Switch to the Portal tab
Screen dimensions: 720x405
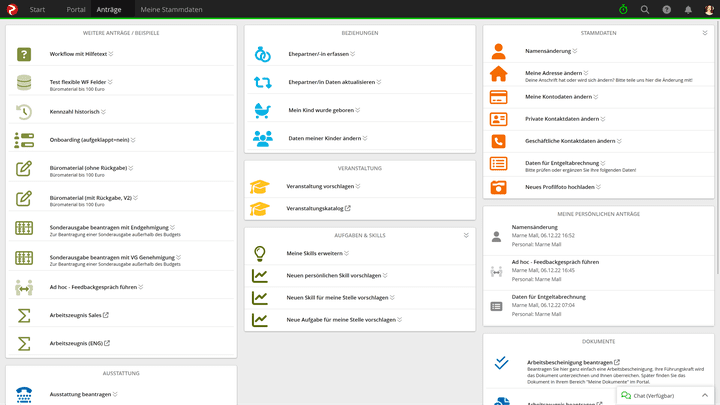tap(75, 9)
